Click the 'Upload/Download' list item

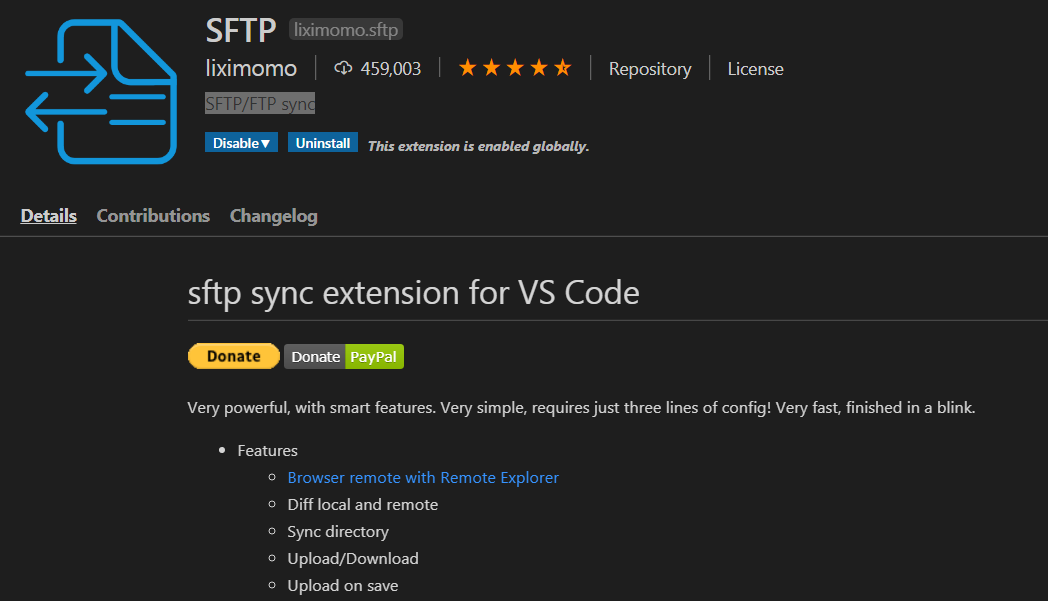(353, 558)
